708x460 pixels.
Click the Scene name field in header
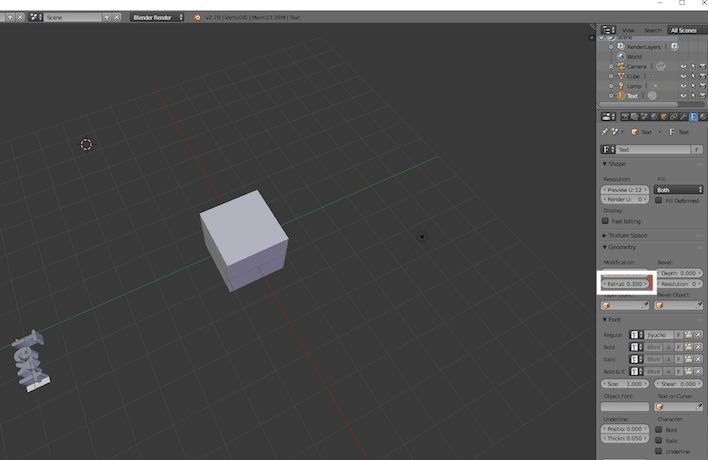73,17
